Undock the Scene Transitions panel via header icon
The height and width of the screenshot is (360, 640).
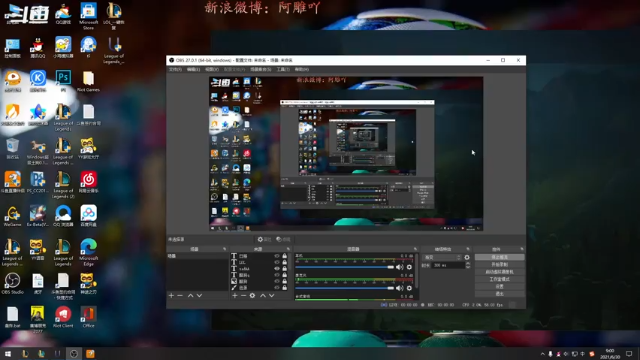click(x=468, y=249)
